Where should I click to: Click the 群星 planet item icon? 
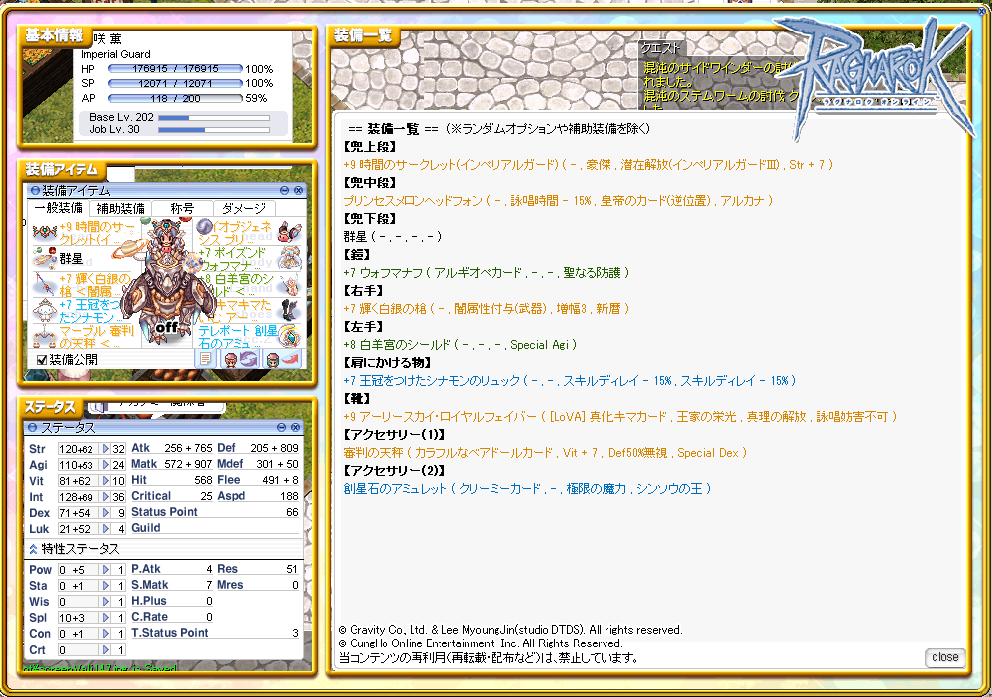pyautogui.click(x=43, y=259)
